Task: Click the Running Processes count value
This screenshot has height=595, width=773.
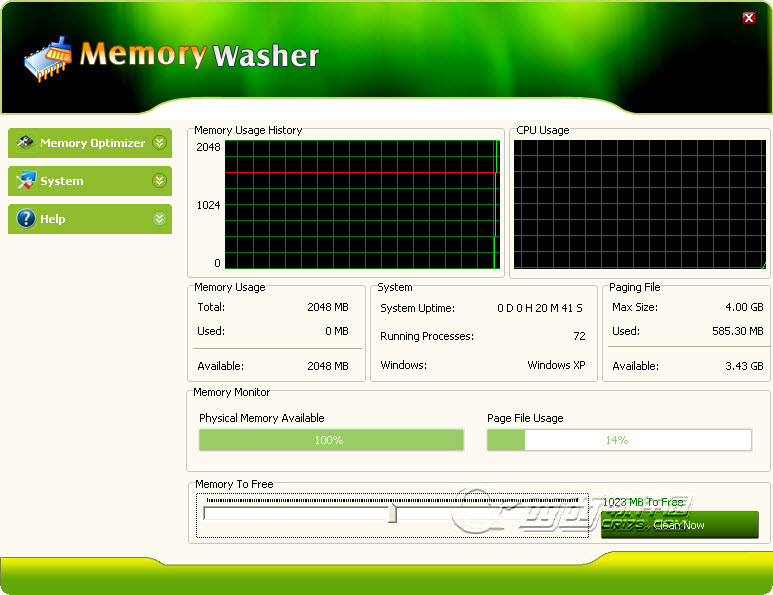Action: pyautogui.click(x=579, y=337)
